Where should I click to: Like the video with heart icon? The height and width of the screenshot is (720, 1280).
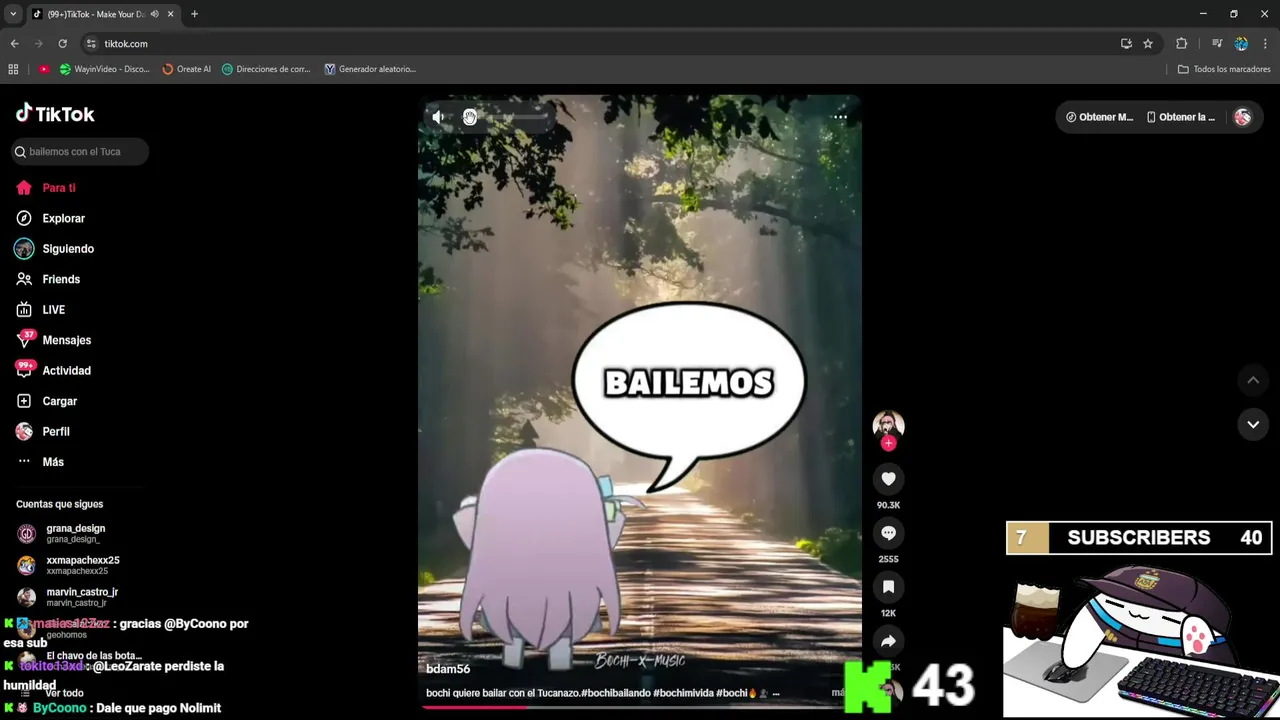pyautogui.click(x=888, y=479)
